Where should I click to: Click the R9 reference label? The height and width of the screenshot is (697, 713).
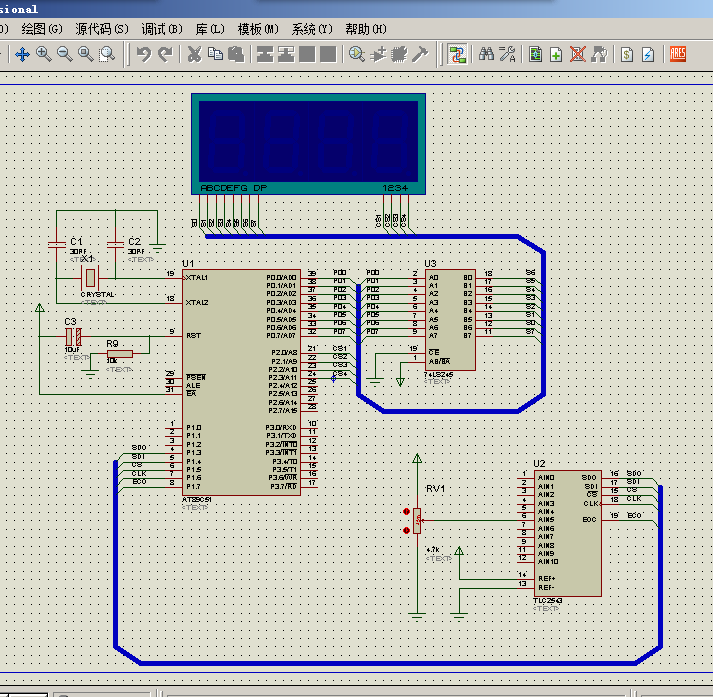[x=112, y=344]
